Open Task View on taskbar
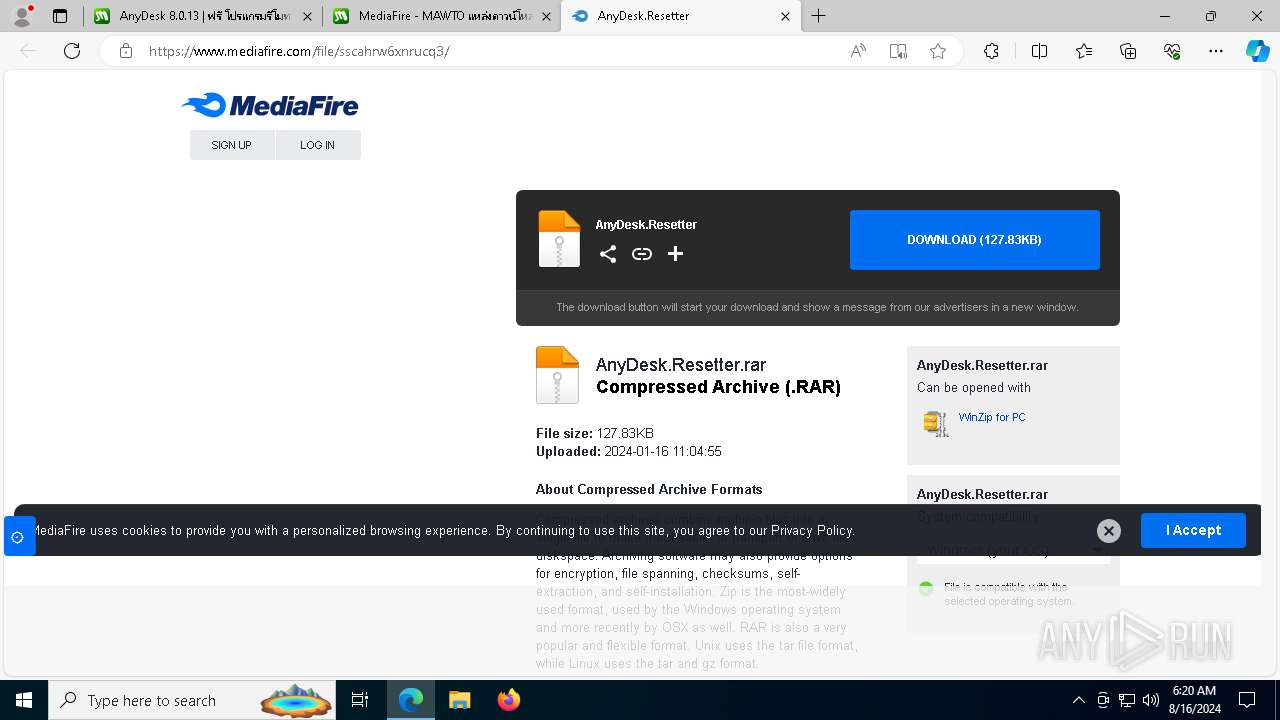Image resolution: width=1280 pixels, height=720 pixels. pyautogui.click(x=360, y=700)
